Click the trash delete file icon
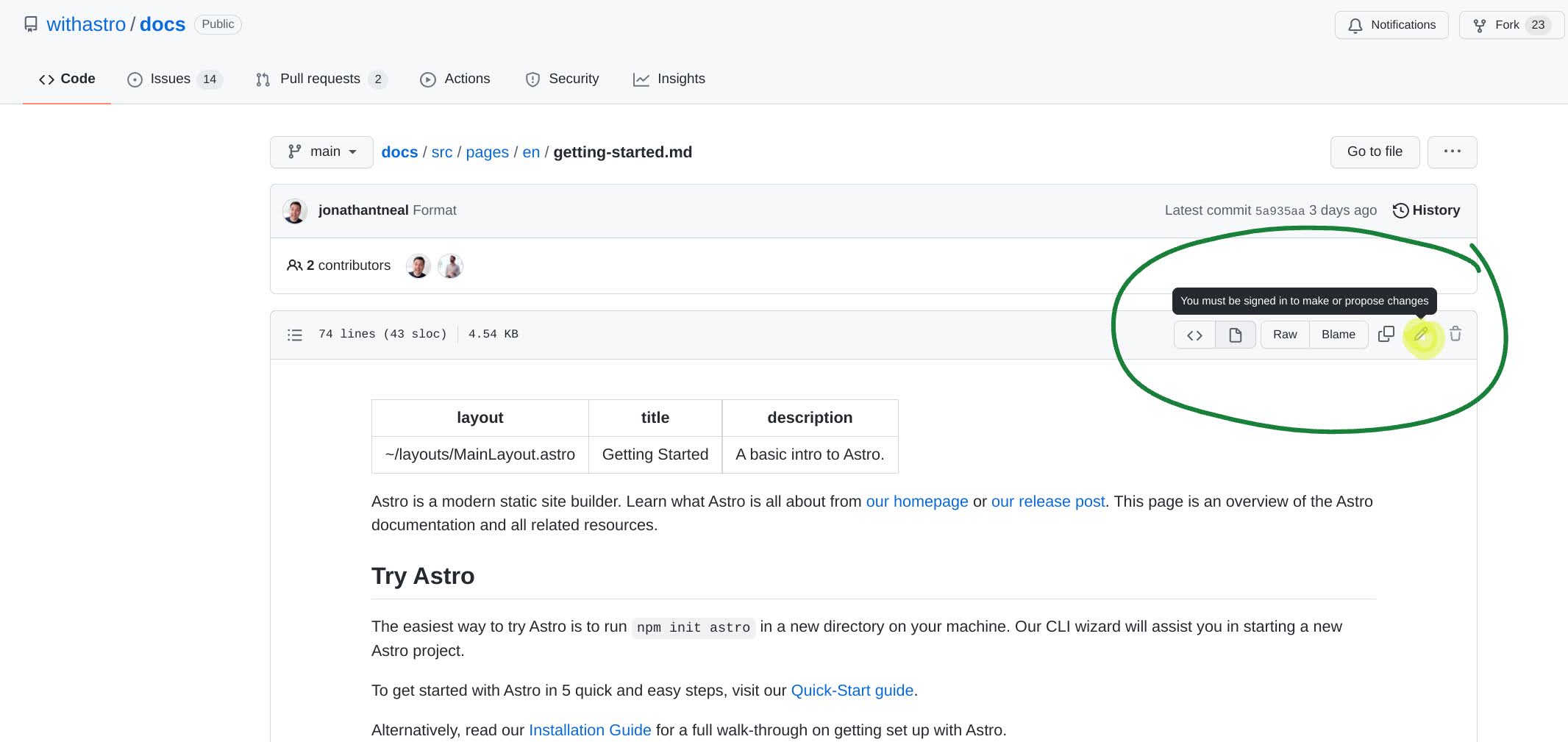This screenshot has width=1568, height=742. [x=1455, y=334]
